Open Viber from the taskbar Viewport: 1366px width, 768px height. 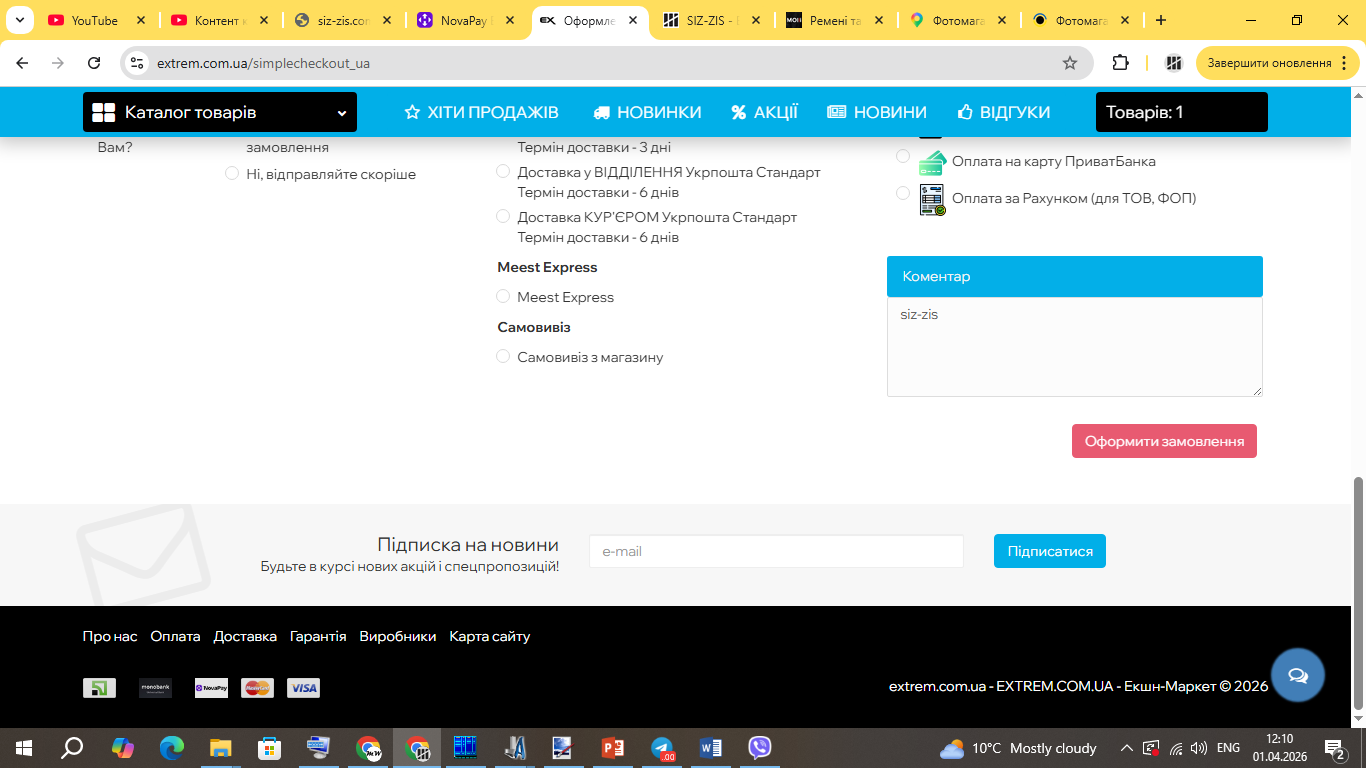tap(760, 748)
